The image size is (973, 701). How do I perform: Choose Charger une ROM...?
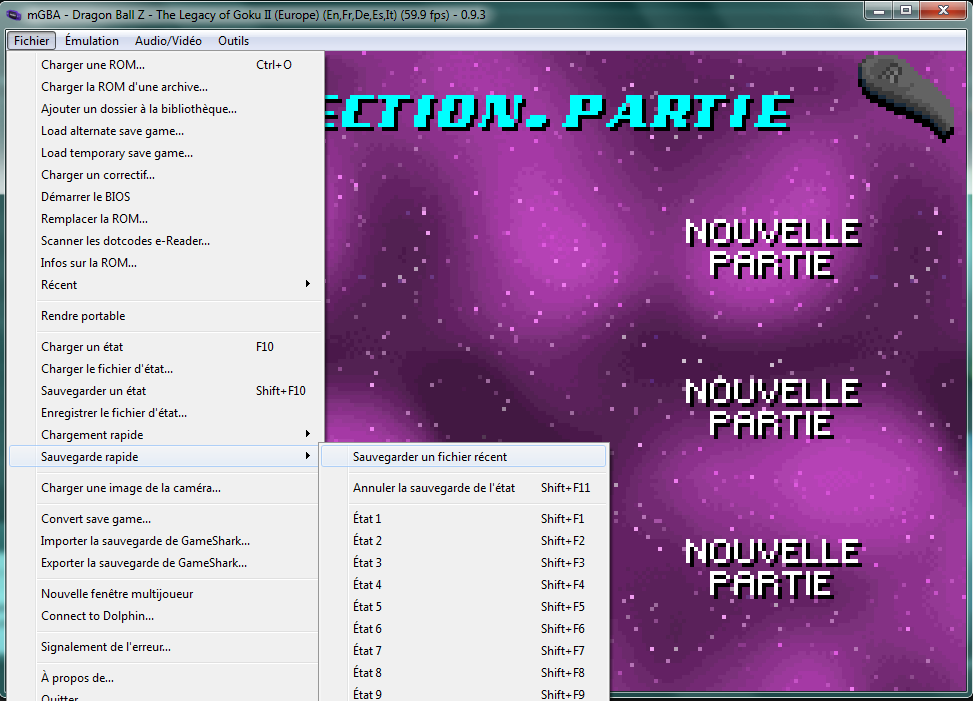coord(166,65)
